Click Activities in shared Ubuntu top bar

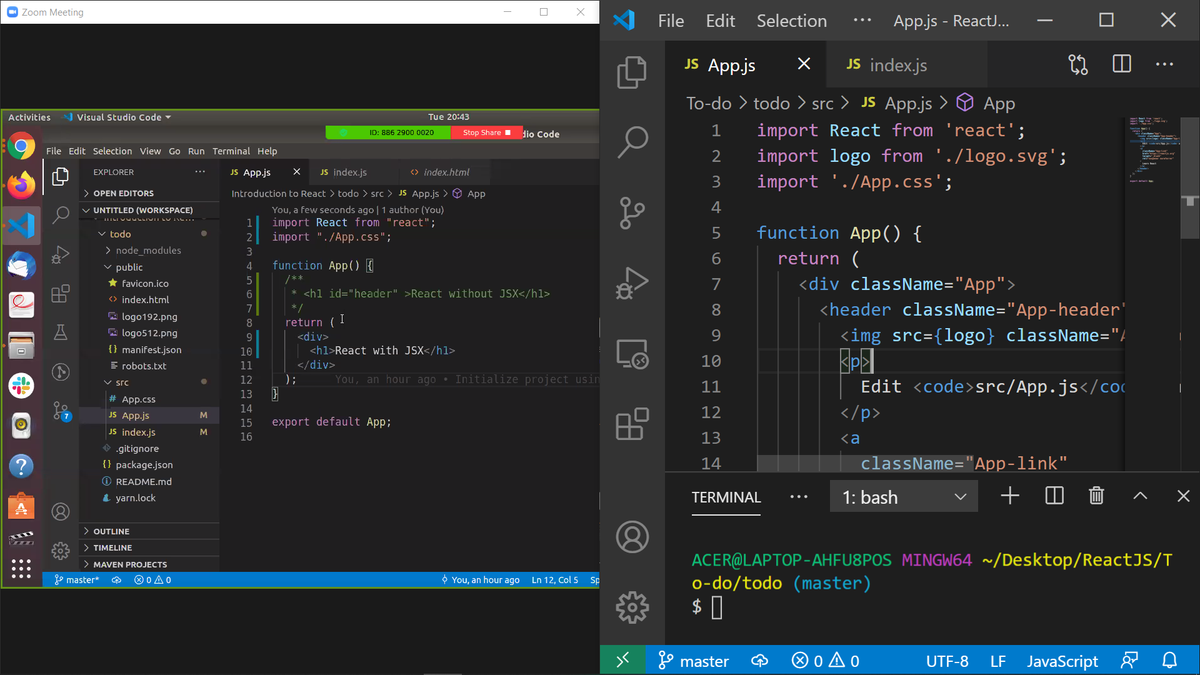coord(29,117)
